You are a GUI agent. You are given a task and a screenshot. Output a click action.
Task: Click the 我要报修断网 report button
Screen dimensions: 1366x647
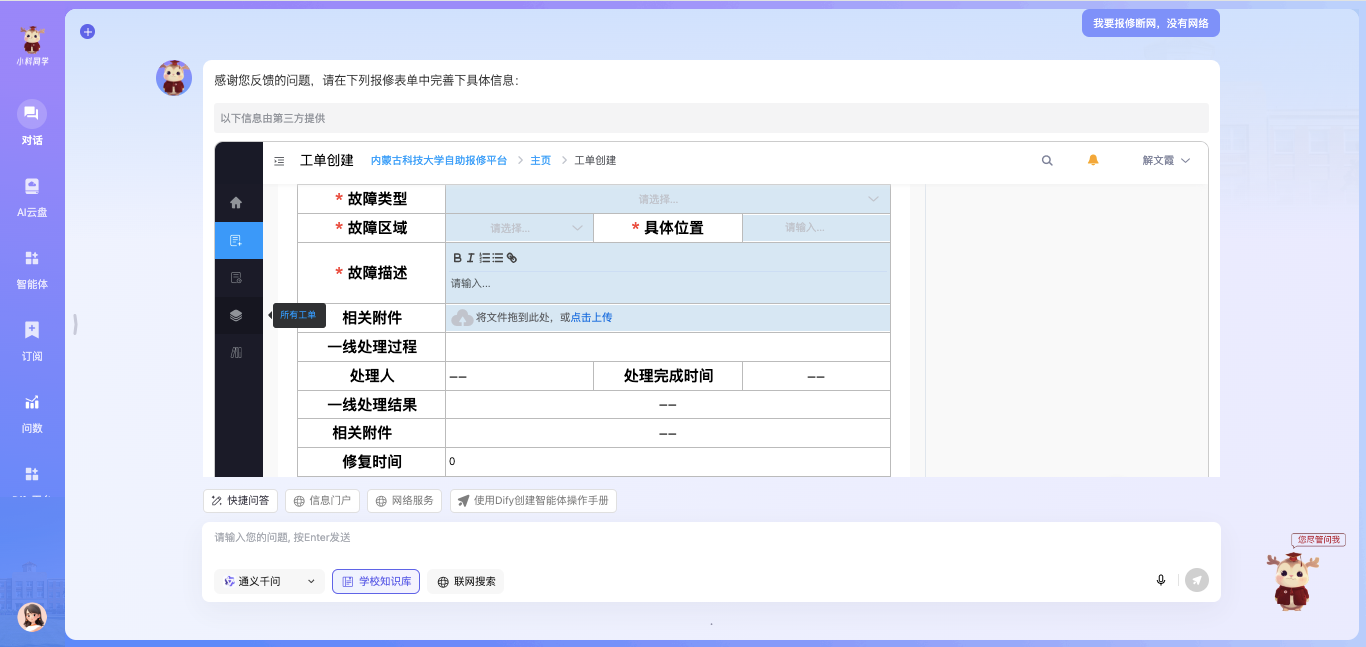[1150, 22]
